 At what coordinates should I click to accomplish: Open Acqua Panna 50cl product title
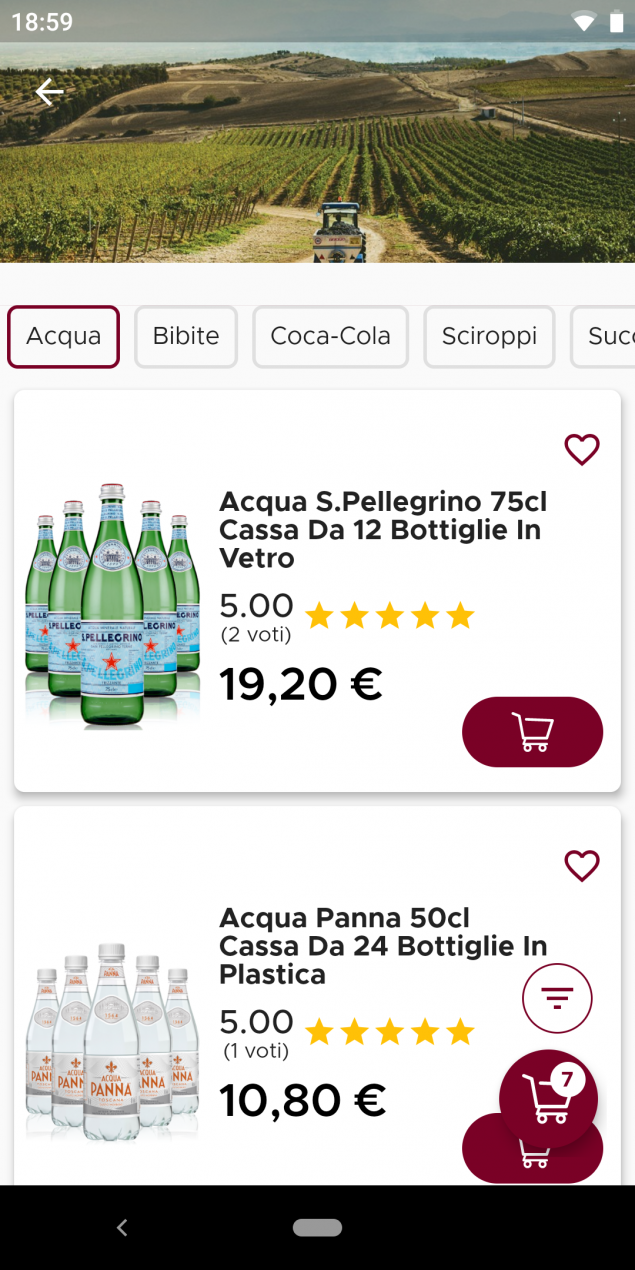coord(383,946)
